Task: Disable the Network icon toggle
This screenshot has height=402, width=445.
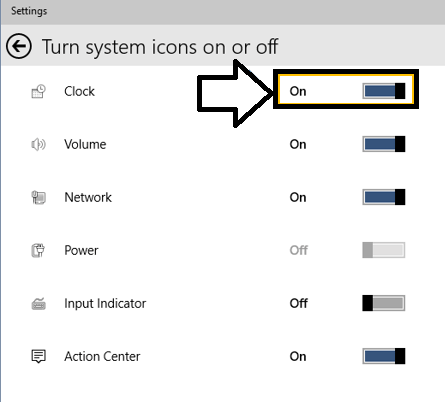Action: coord(384,197)
